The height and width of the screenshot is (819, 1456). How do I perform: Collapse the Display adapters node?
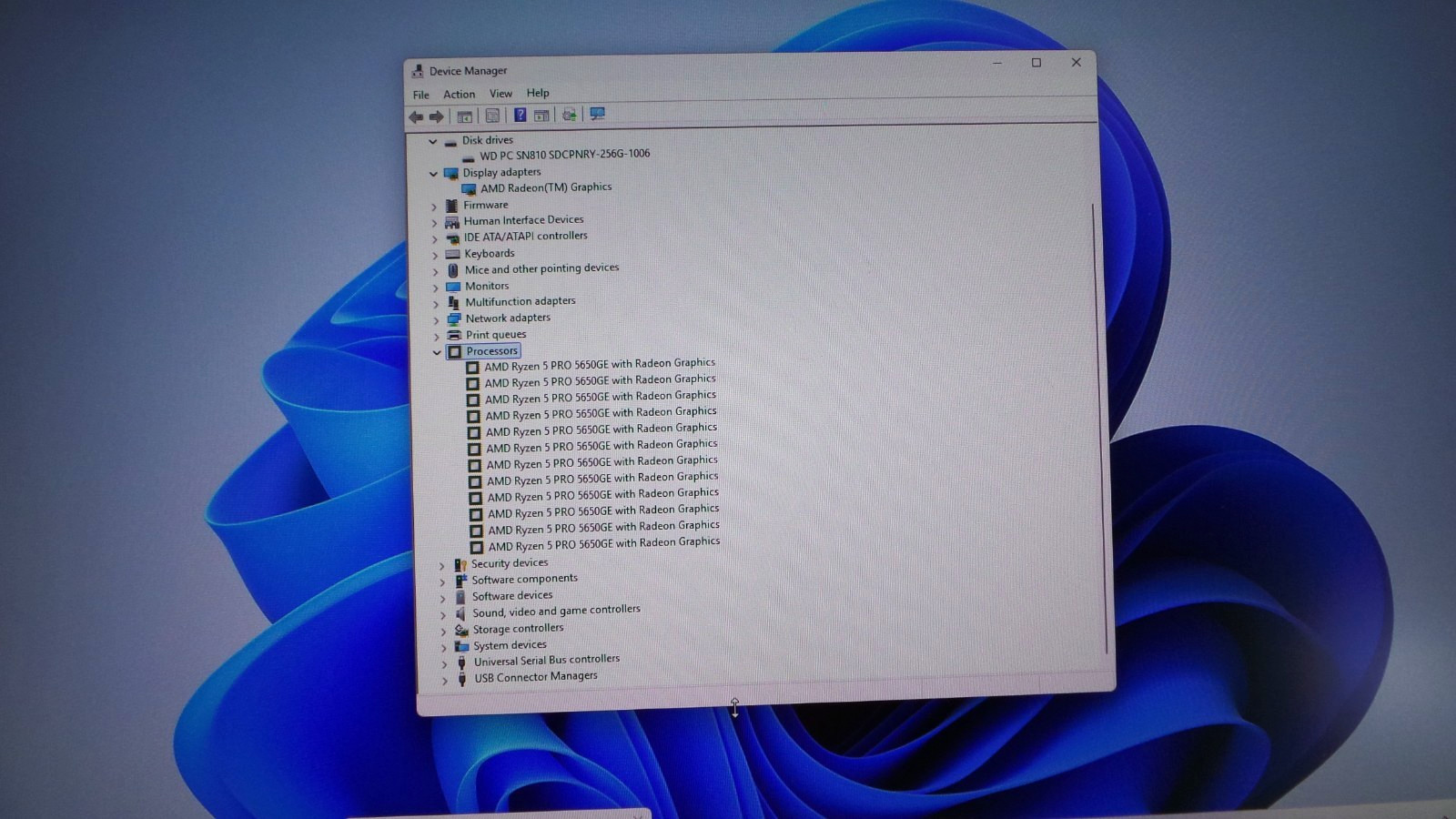[x=434, y=174]
